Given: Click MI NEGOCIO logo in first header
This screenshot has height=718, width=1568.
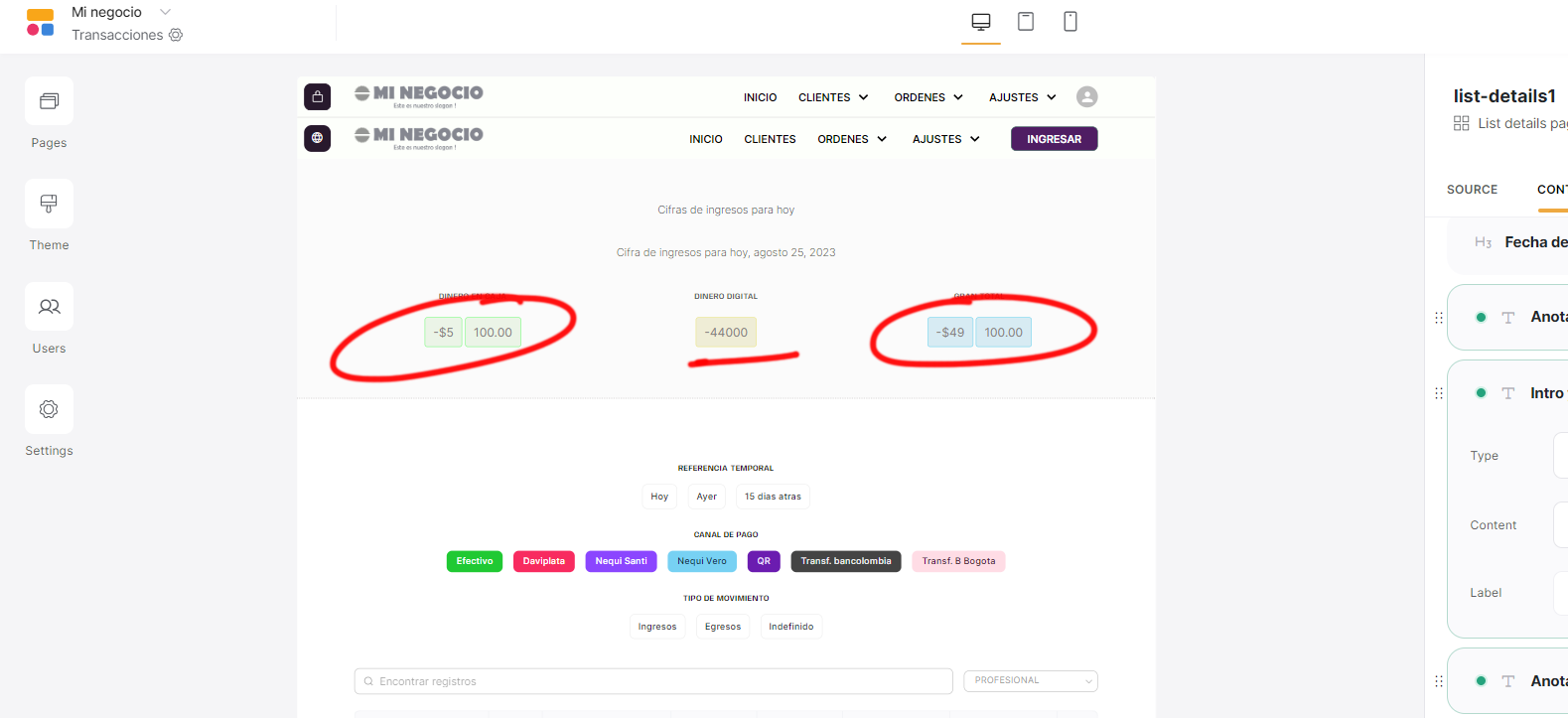Looking at the screenshot, I should 419,95.
